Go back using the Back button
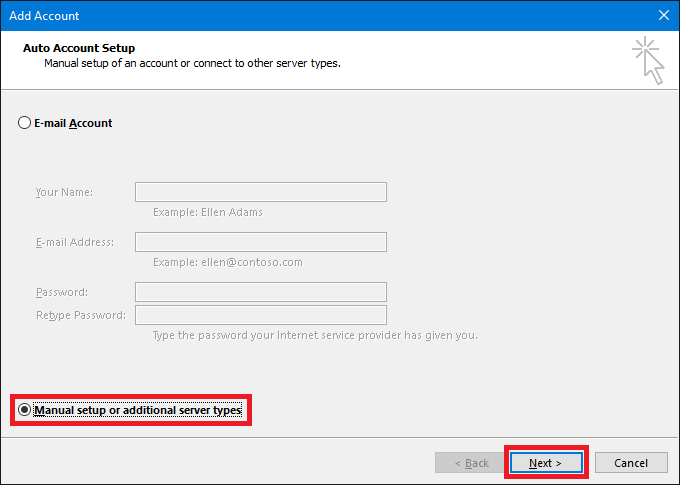The height and width of the screenshot is (485, 680). (x=471, y=463)
